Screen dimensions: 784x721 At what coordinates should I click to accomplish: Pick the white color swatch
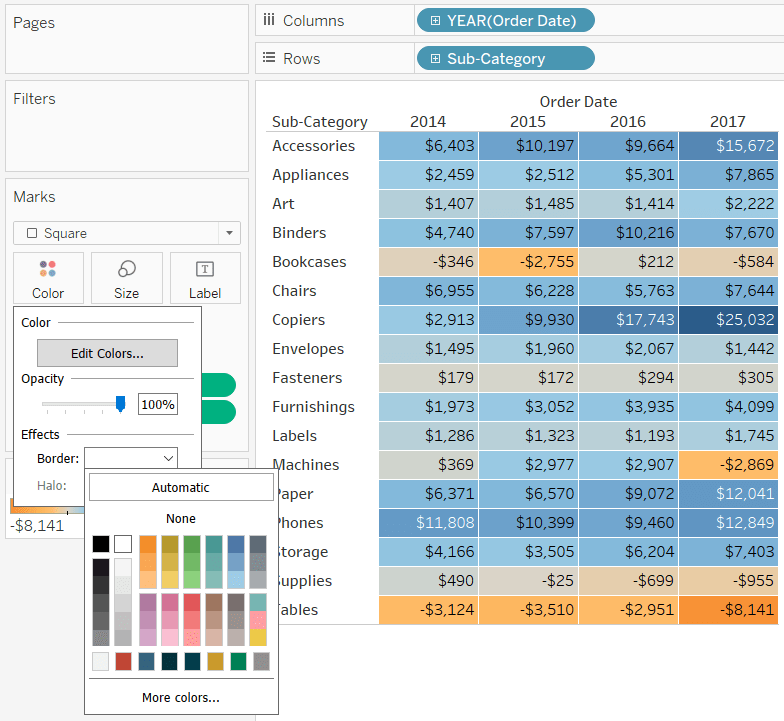coord(123,544)
